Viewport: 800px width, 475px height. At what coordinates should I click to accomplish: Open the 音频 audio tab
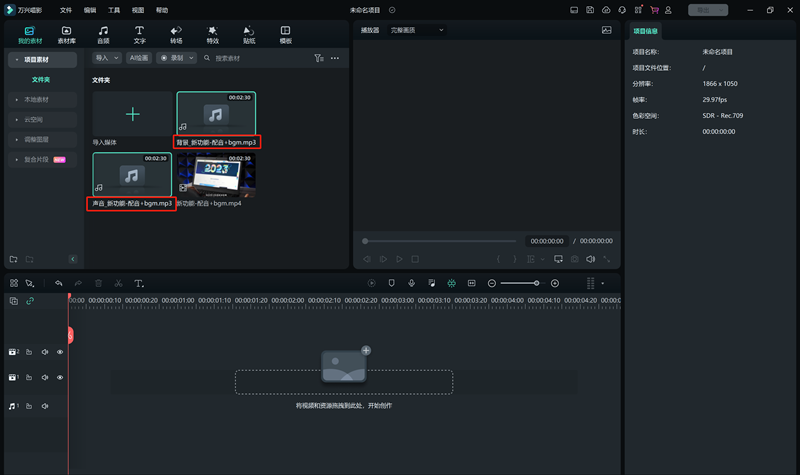(103, 35)
